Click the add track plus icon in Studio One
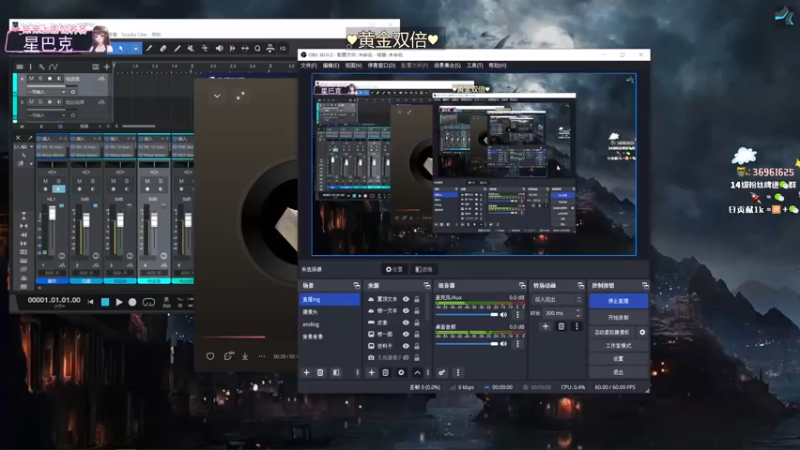 click(x=107, y=66)
